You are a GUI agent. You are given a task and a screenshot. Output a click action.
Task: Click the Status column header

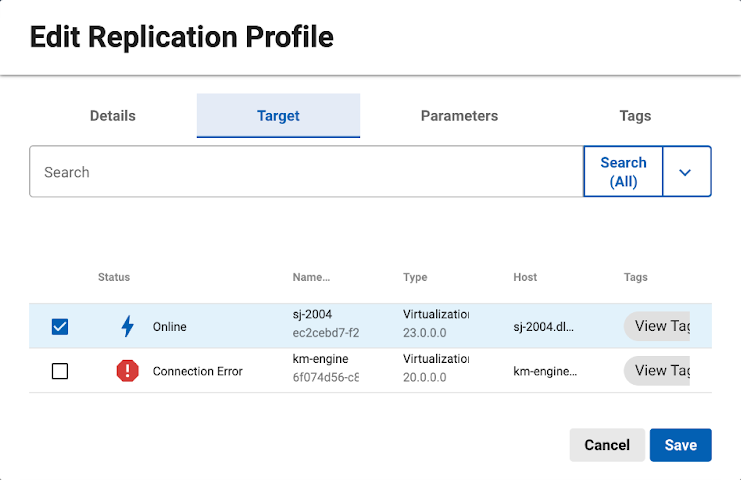tap(114, 277)
